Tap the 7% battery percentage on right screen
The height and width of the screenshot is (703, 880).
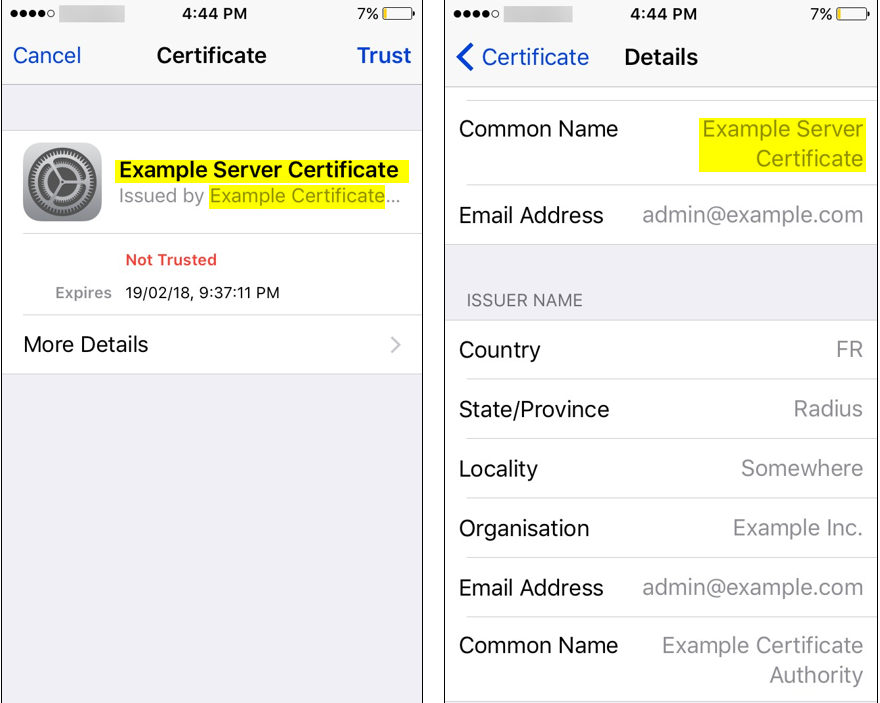pyautogui.click(x=821, y=13)
